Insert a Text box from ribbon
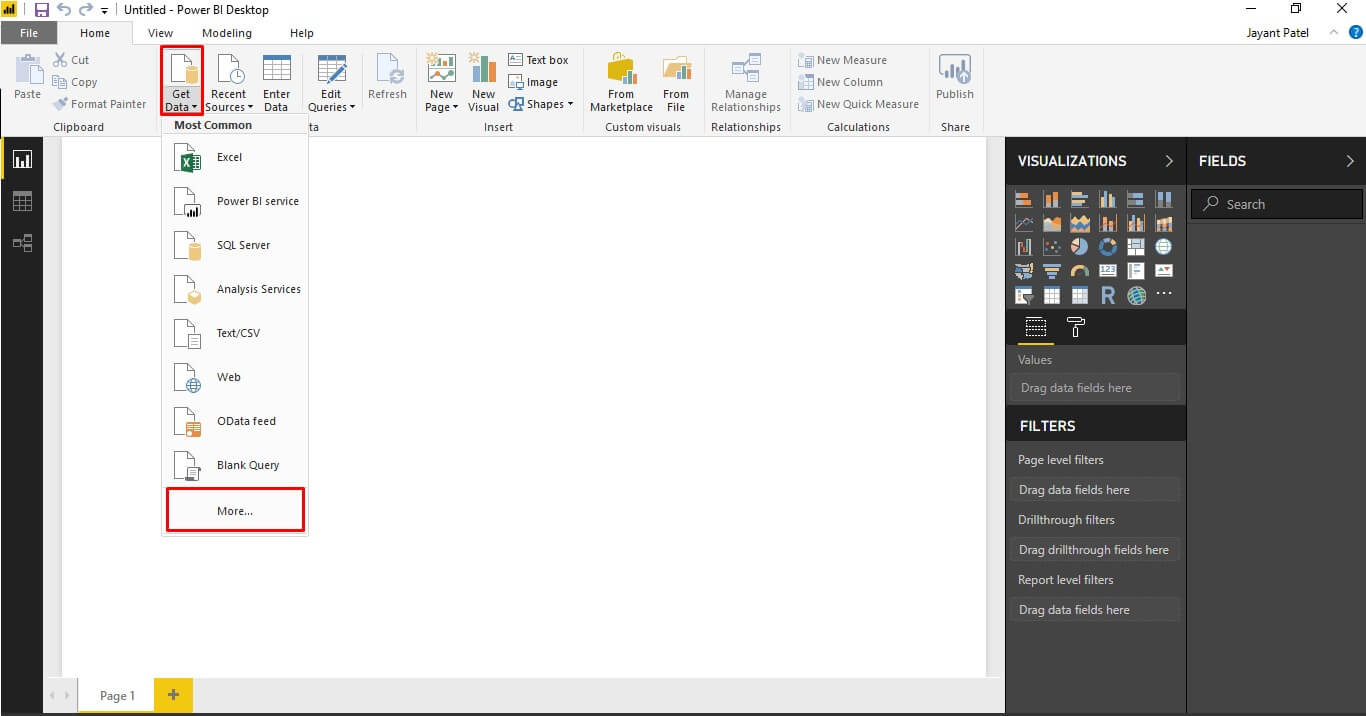1366x716 pixels. click(538, 60)
